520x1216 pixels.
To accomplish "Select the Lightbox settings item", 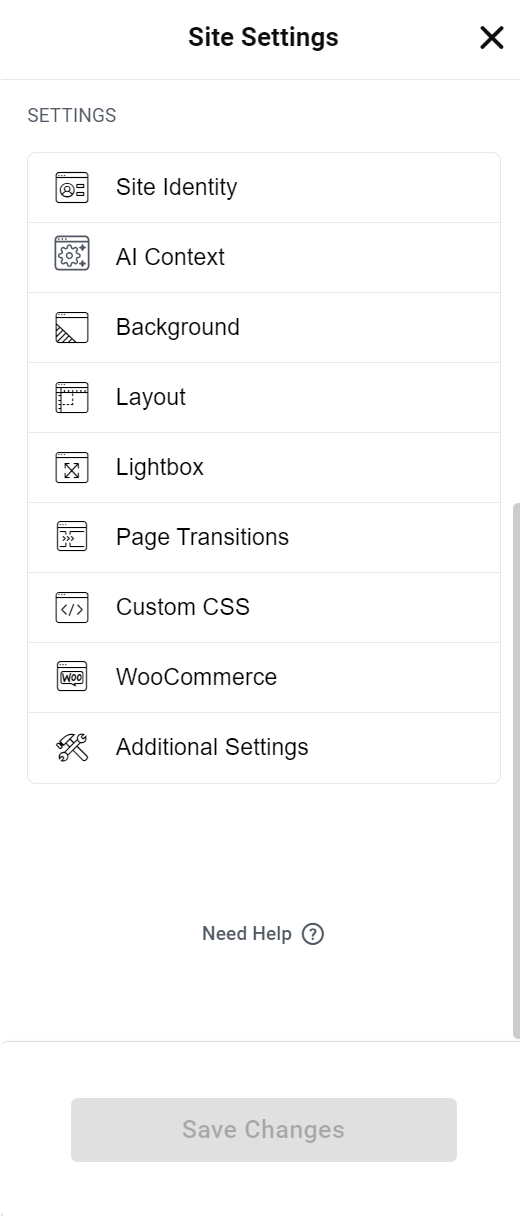I will (264, 468).
